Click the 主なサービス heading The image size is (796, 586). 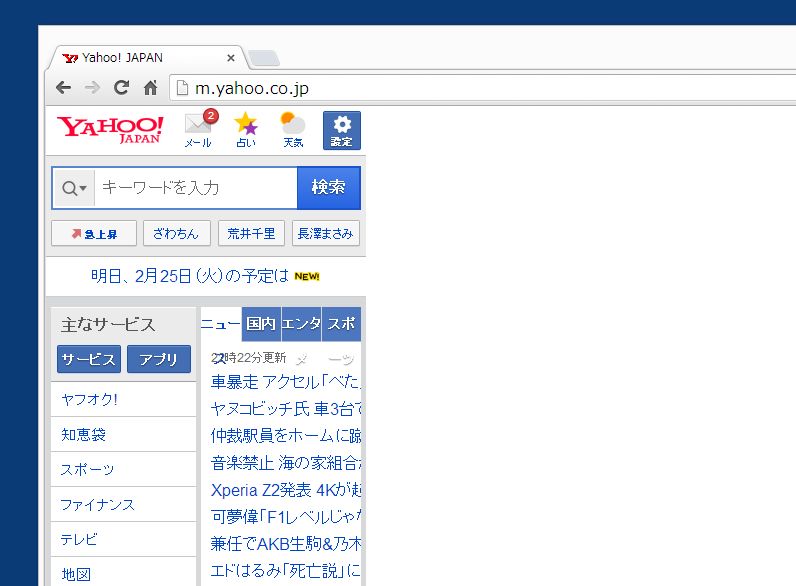(108, 325)
